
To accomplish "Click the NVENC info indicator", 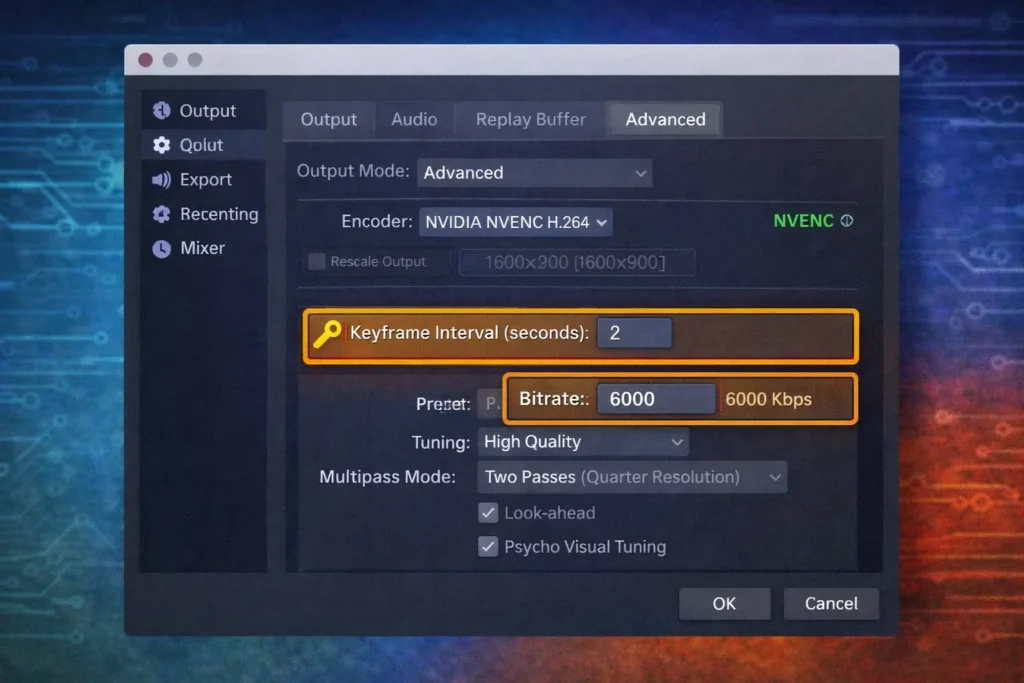I will coord(849,220).
